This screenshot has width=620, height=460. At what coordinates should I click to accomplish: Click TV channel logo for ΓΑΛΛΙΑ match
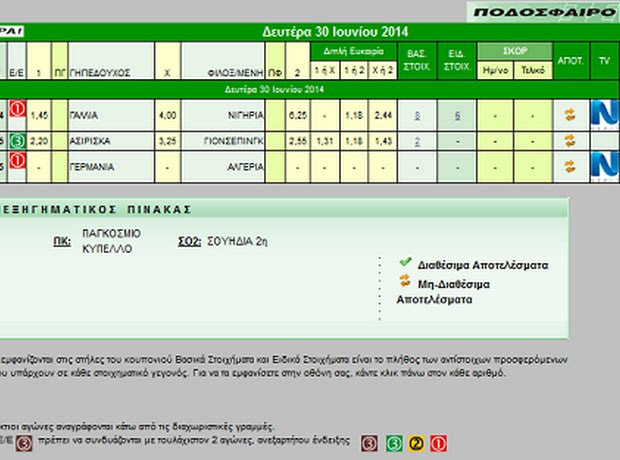coord(604,113)
